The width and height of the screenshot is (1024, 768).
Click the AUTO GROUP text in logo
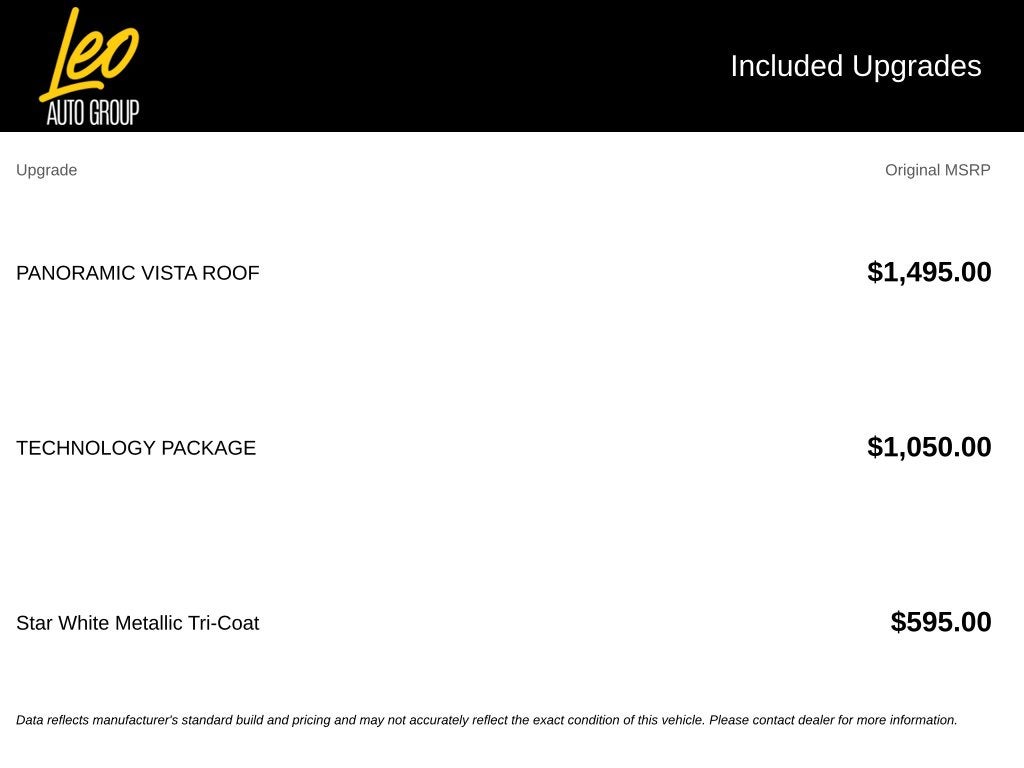[93, 113]
